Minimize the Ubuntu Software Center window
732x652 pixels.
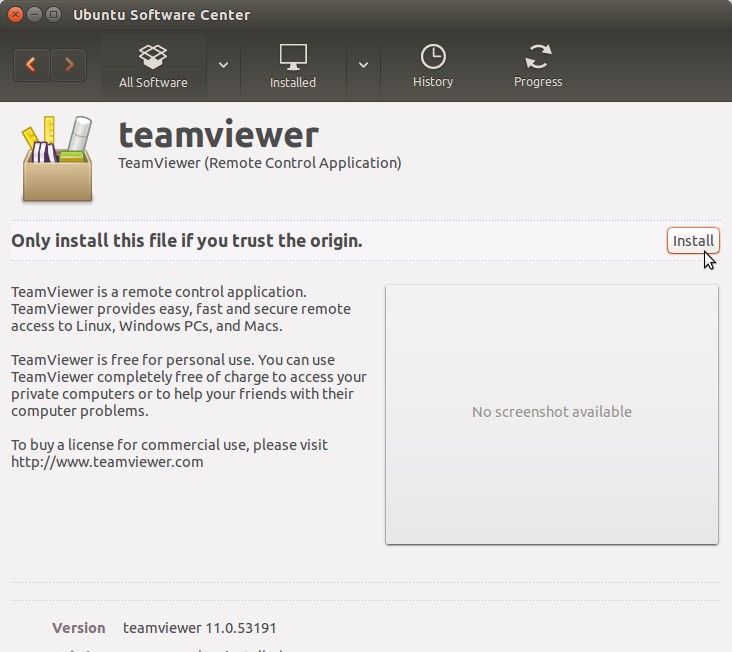(x=35, y=14)
